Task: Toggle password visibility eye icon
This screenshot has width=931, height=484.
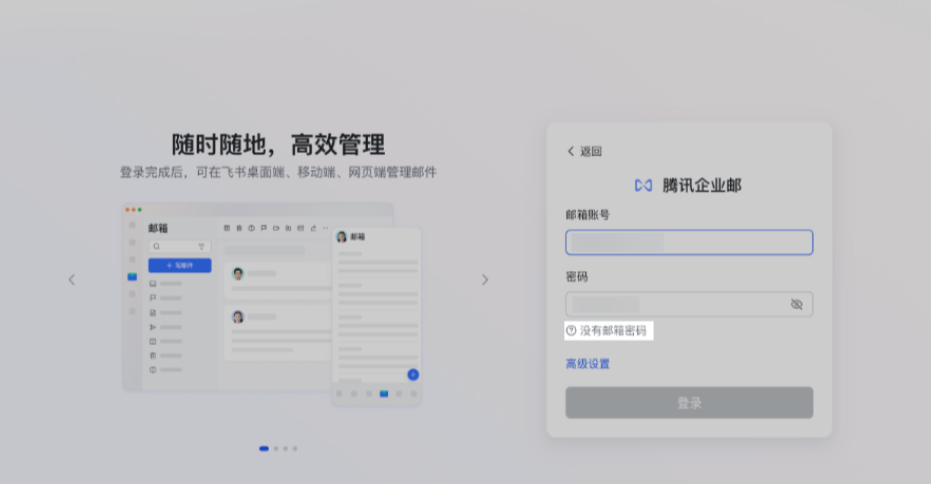Action: point(796,304)
